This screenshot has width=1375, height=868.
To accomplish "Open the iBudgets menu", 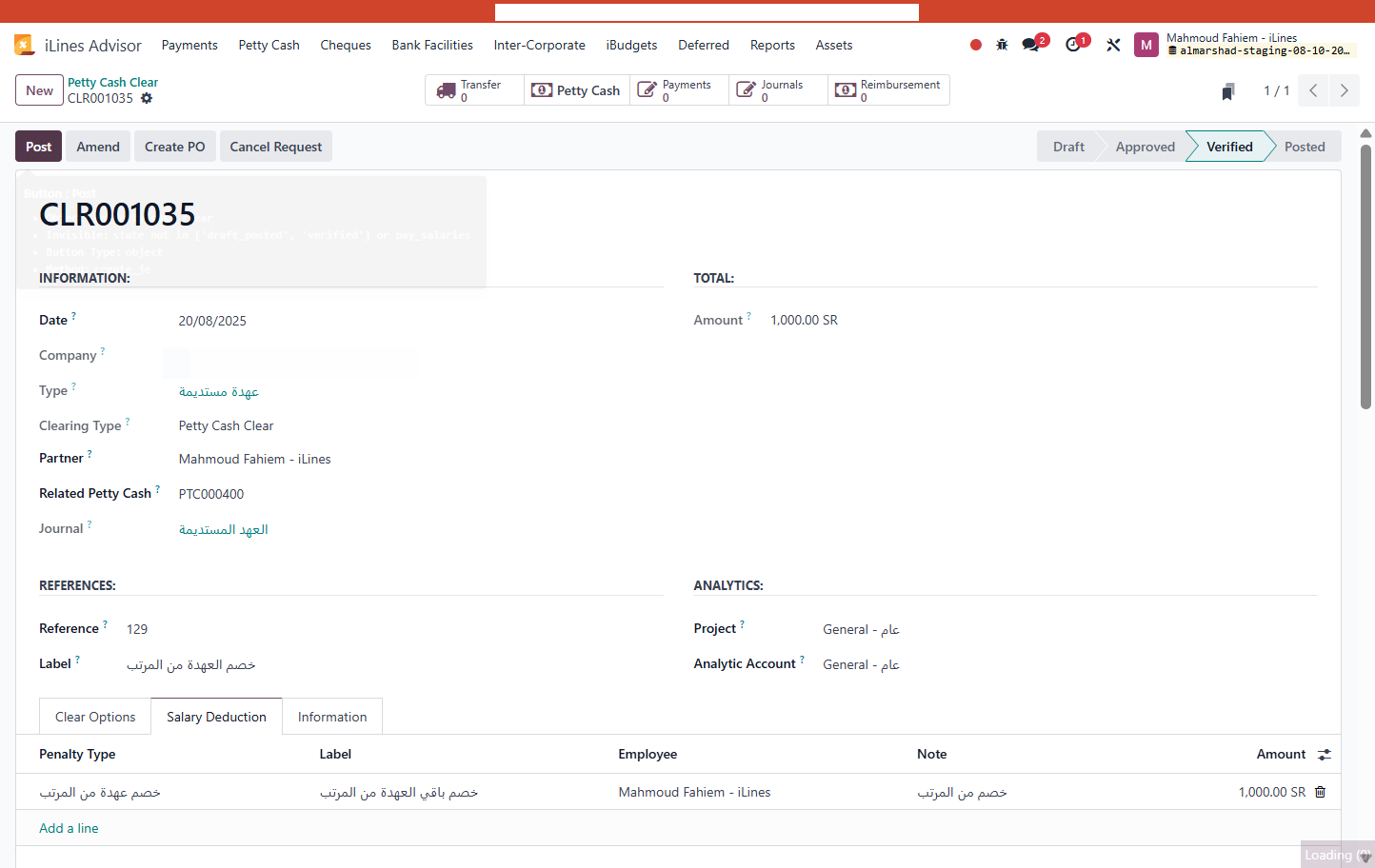I will [x=631, y=45].
